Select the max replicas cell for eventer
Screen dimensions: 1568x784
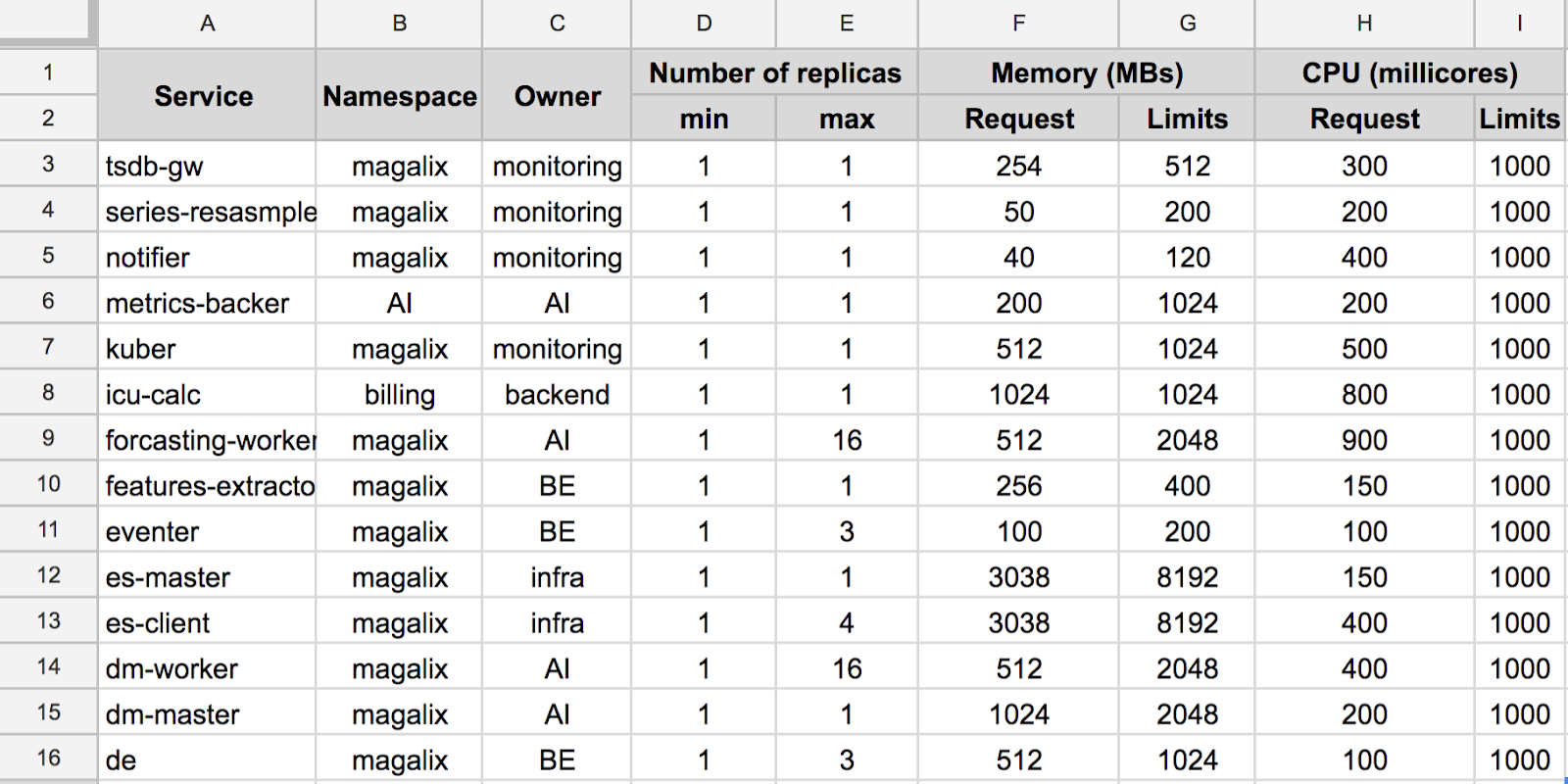click(847, 532)
